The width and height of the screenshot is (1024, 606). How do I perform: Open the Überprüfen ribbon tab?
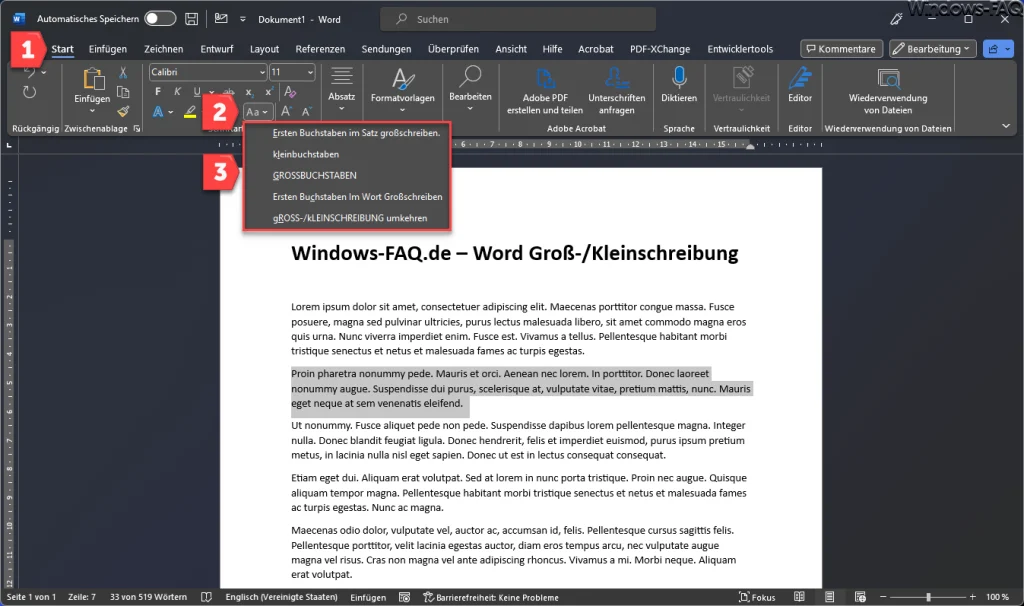tap(453, 49)
